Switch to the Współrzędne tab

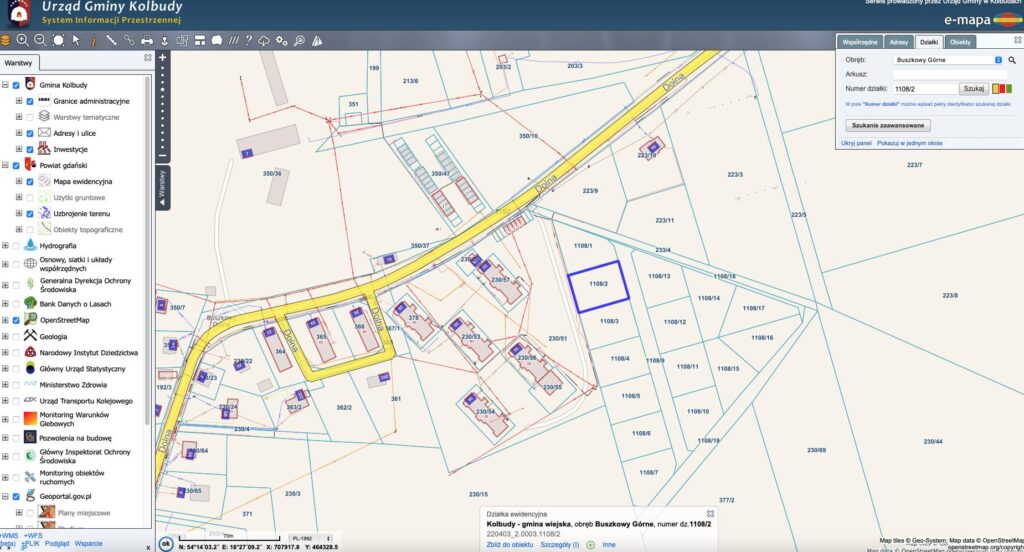coord(859,42)
